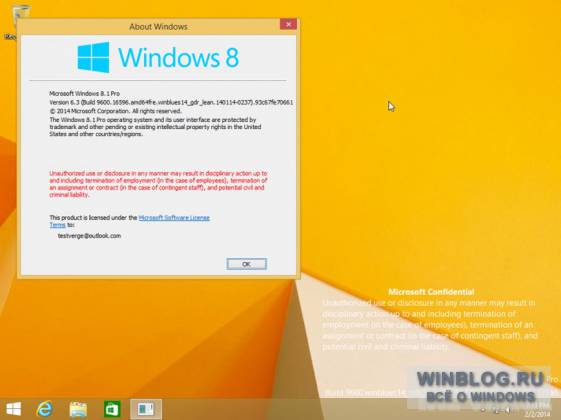Click the volume icon in system tray
Screen dimensions: 561x420
click(x=508, y=411)
